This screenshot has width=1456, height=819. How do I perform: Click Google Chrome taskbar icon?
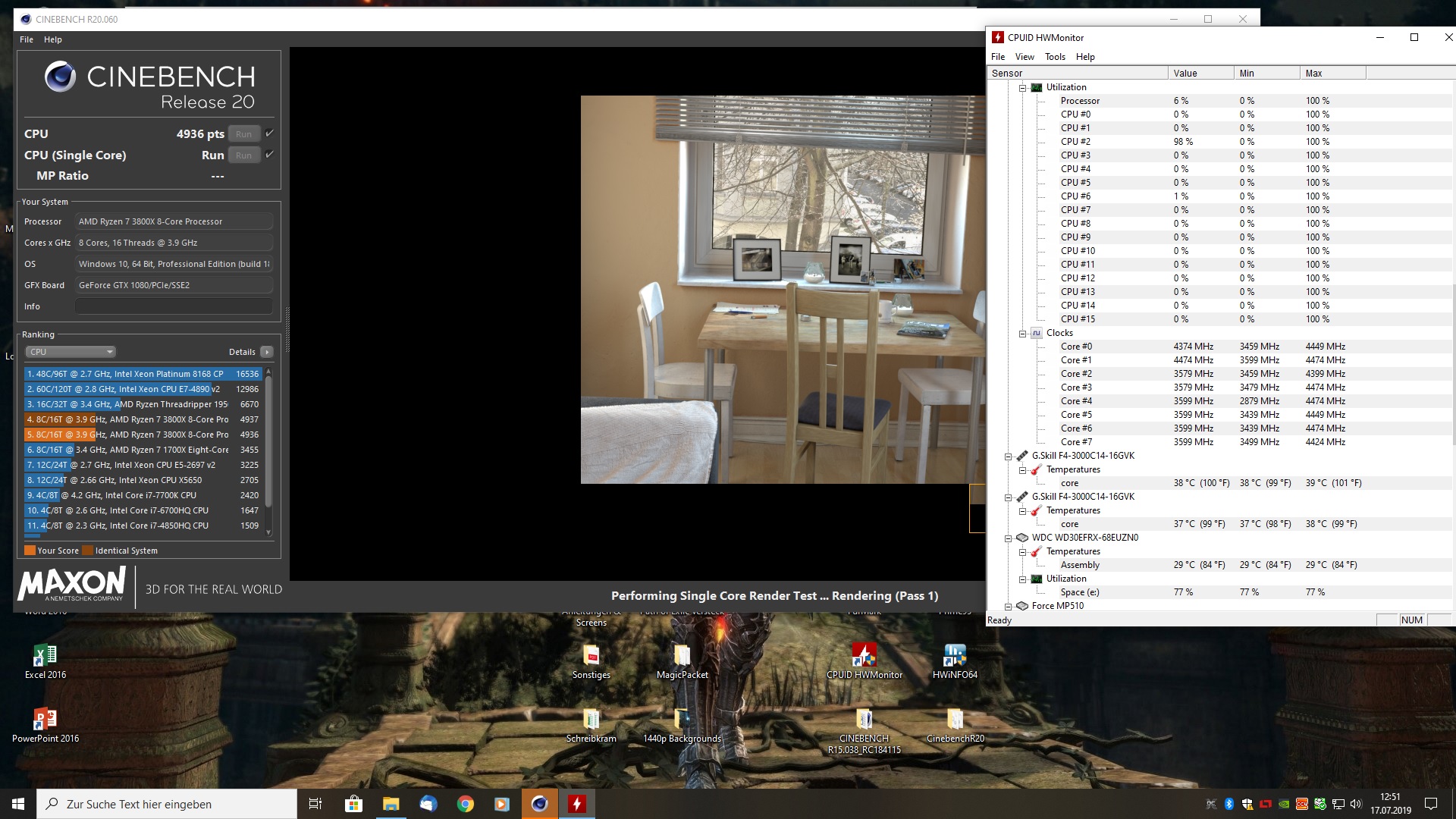pyautogui.click(x=465, y=804)
